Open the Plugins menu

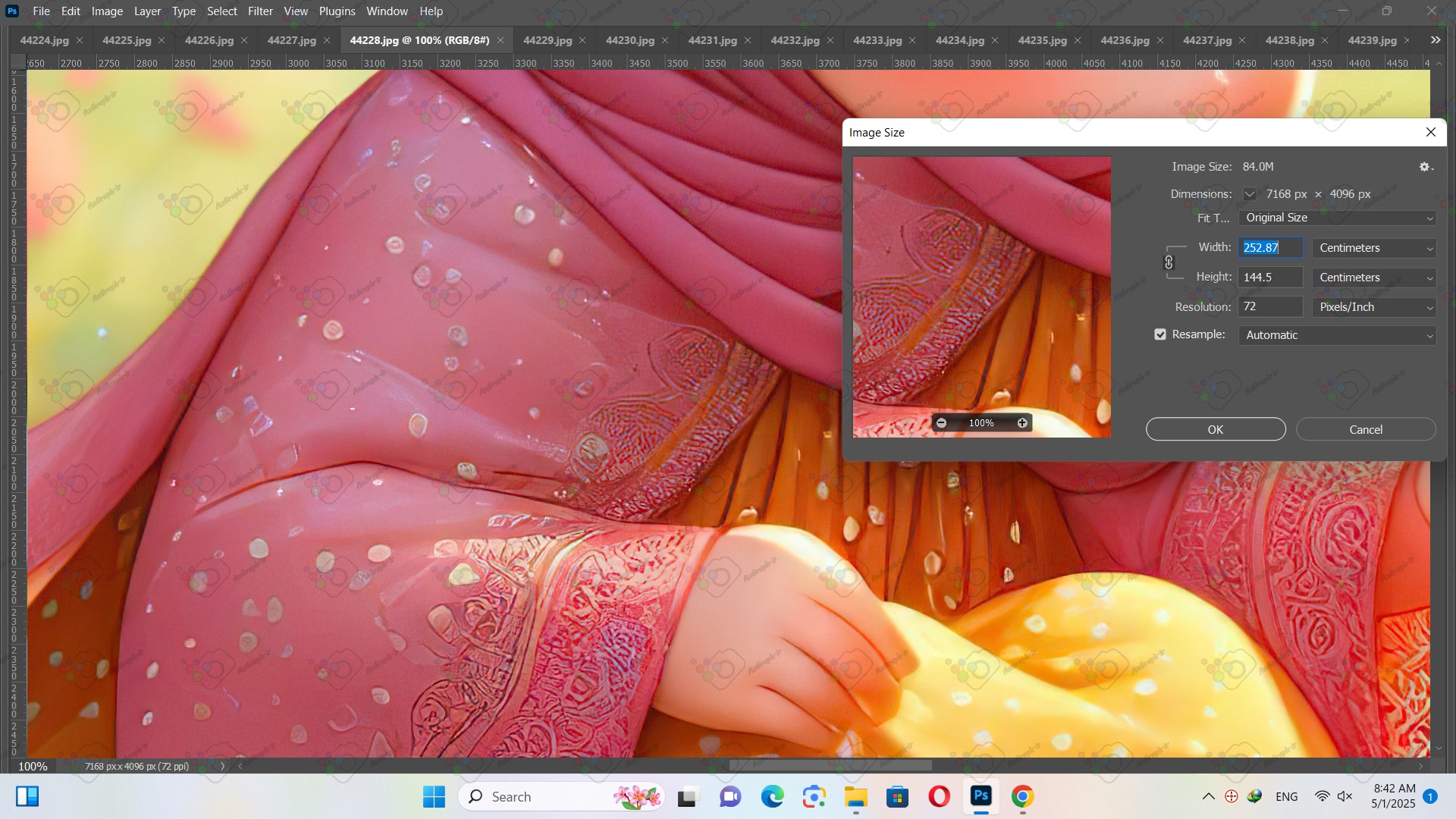337,11
